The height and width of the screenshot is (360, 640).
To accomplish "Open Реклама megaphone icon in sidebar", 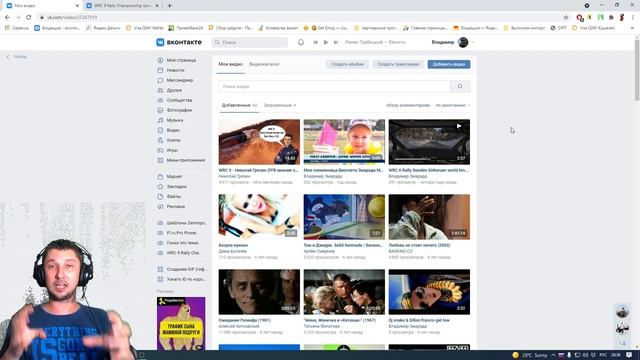I will tap(160, 207).
